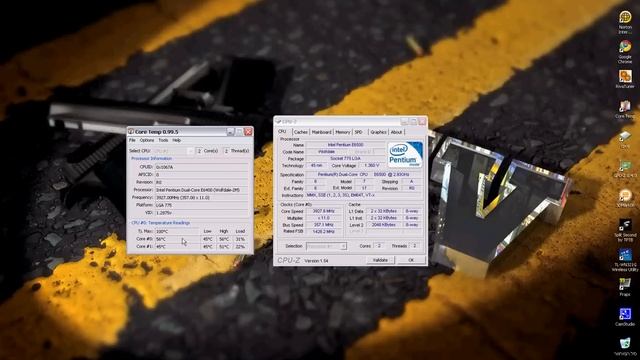Click the Core #0 load 31% value
The width and height of the screenshot is (640, 360).
click(240, 239)
